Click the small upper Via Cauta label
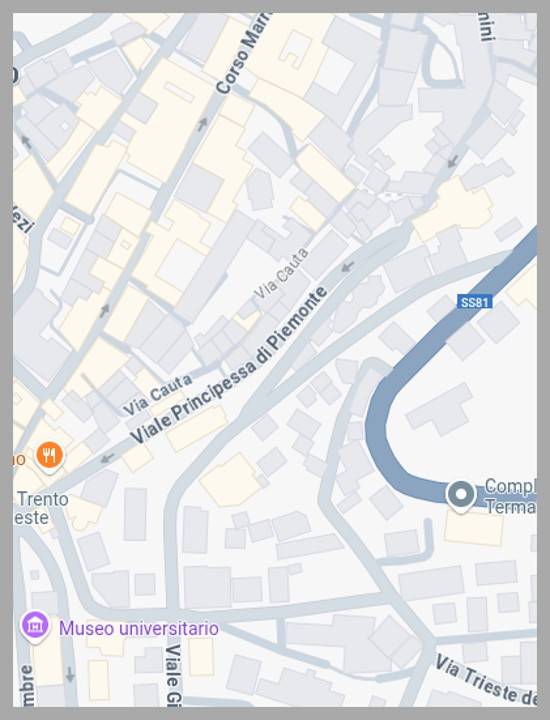550x720 pixels. coord(281,274)
